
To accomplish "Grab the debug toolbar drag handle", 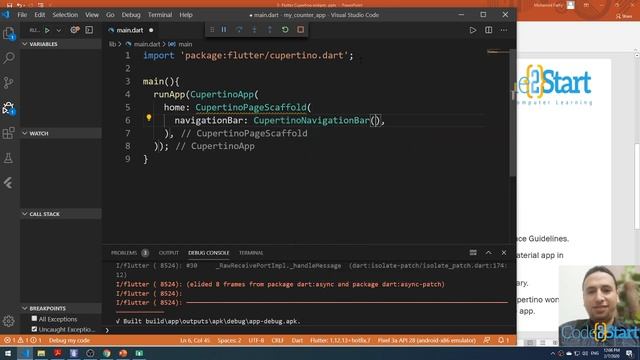I will point(212,30).
